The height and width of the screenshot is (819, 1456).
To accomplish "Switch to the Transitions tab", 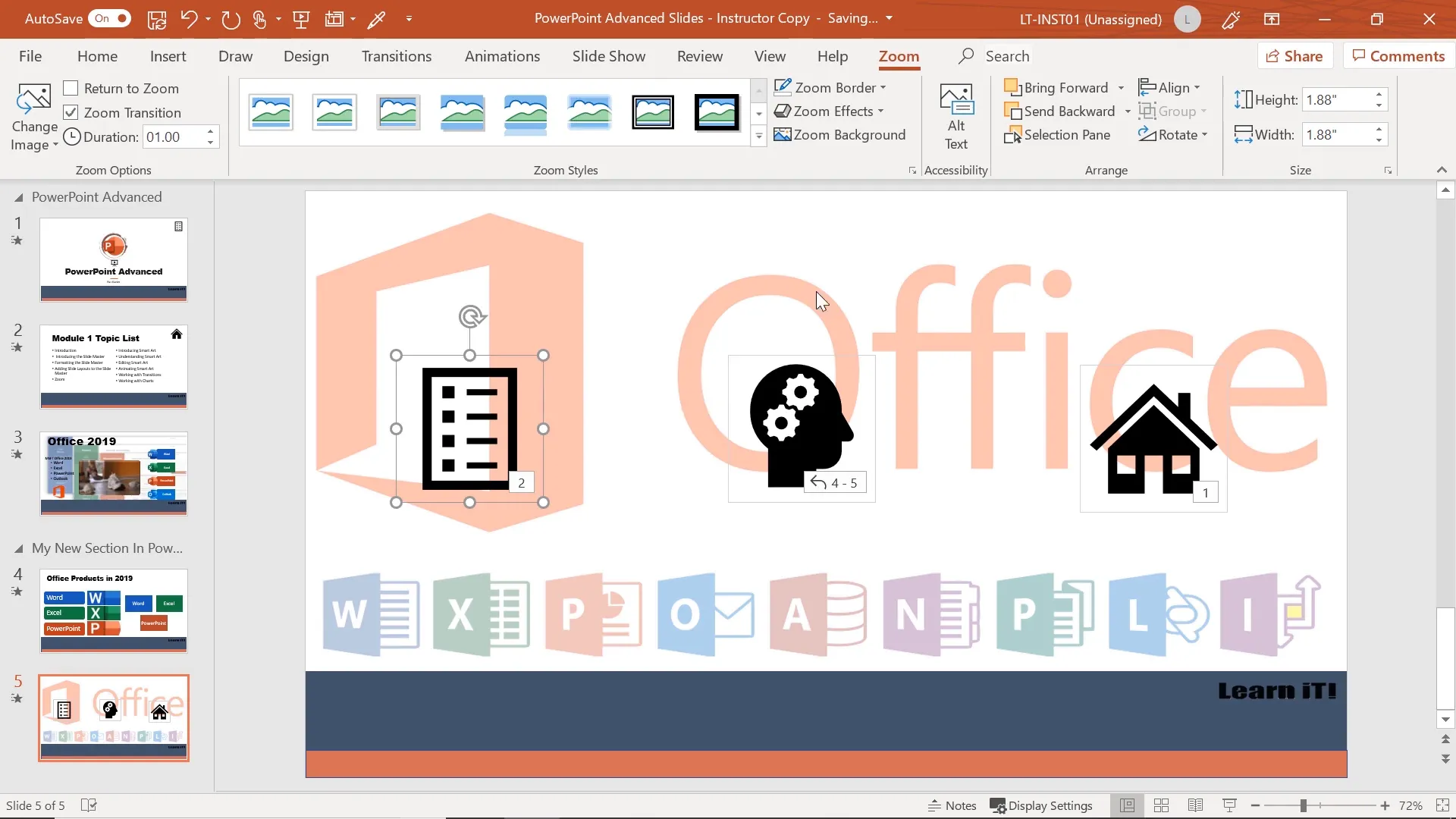I will click(x=397, y=56).
